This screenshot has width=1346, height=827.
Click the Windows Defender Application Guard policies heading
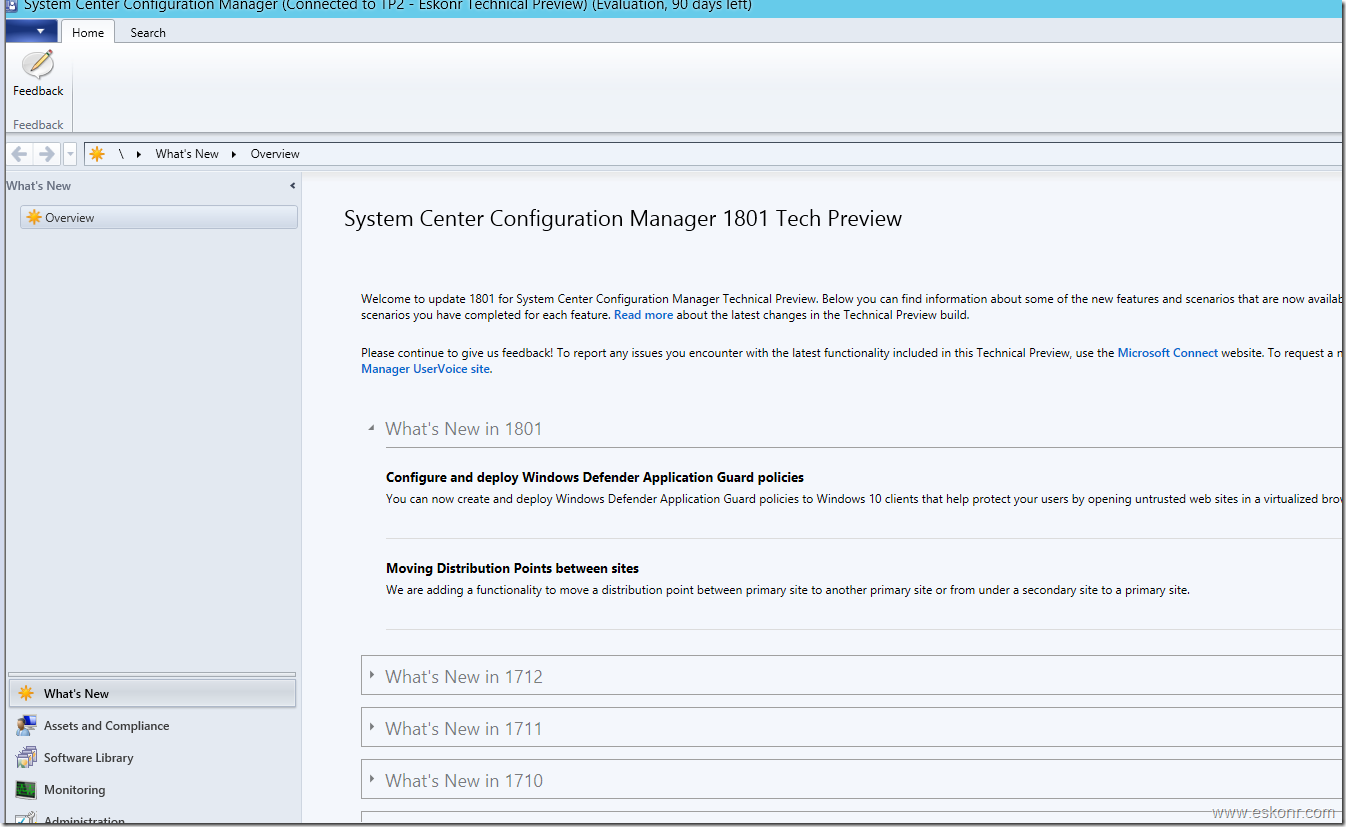[595, 478]
